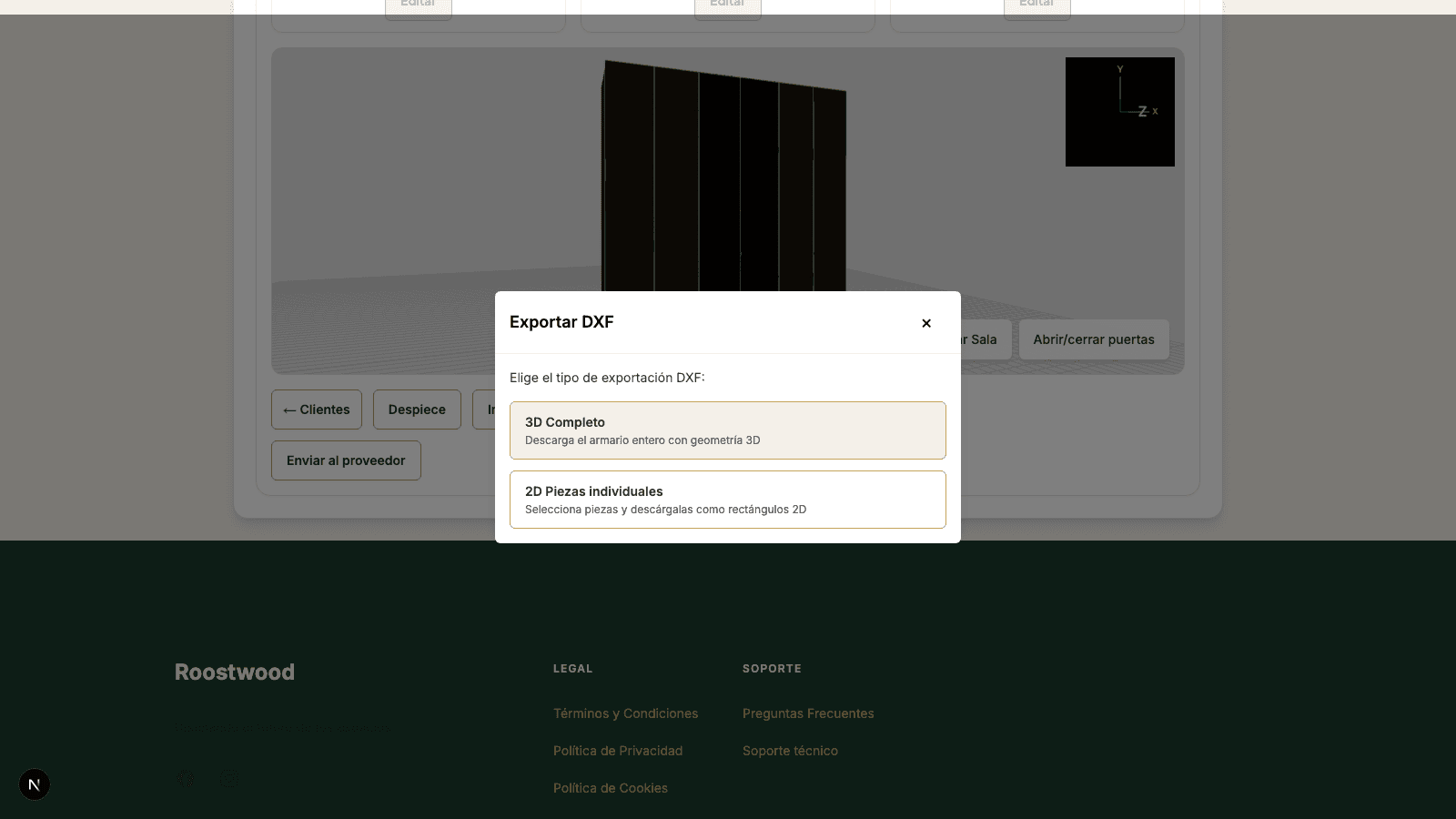This screenshot has height=819, width=1456.
Task: Click the 'Elige el tipo de exportación DXF:' text
Action: [x=607, y=378]
